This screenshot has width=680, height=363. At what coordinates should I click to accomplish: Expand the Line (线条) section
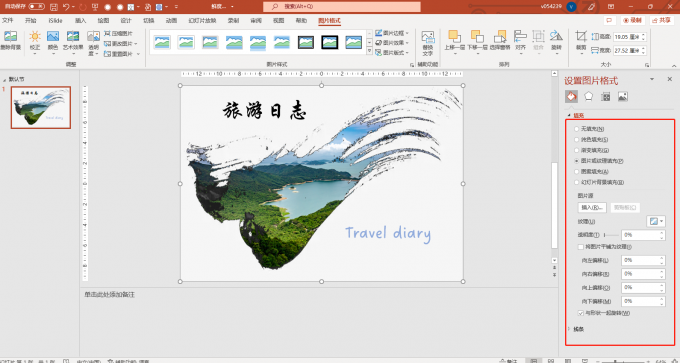click(x=579, y=329)
